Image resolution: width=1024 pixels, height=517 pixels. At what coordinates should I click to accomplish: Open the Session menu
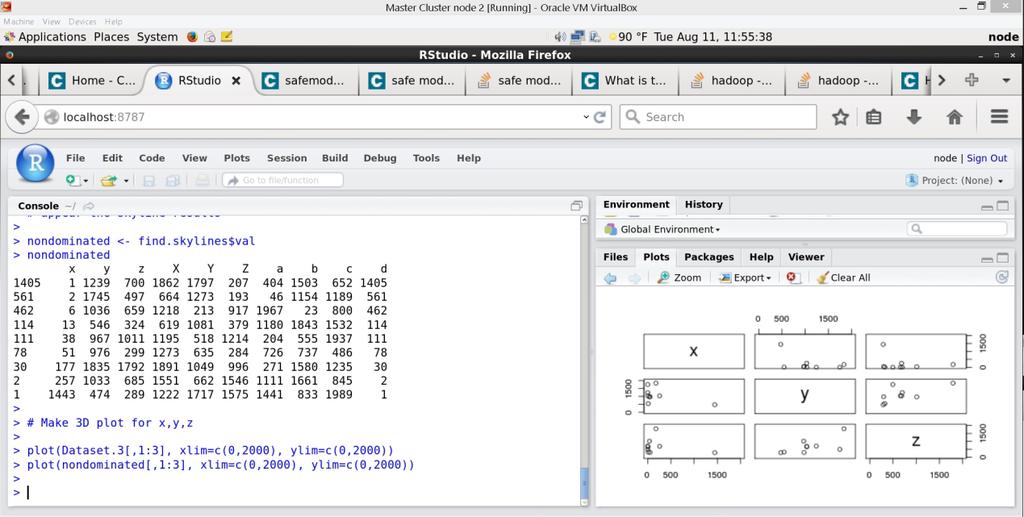coord(287,158)
